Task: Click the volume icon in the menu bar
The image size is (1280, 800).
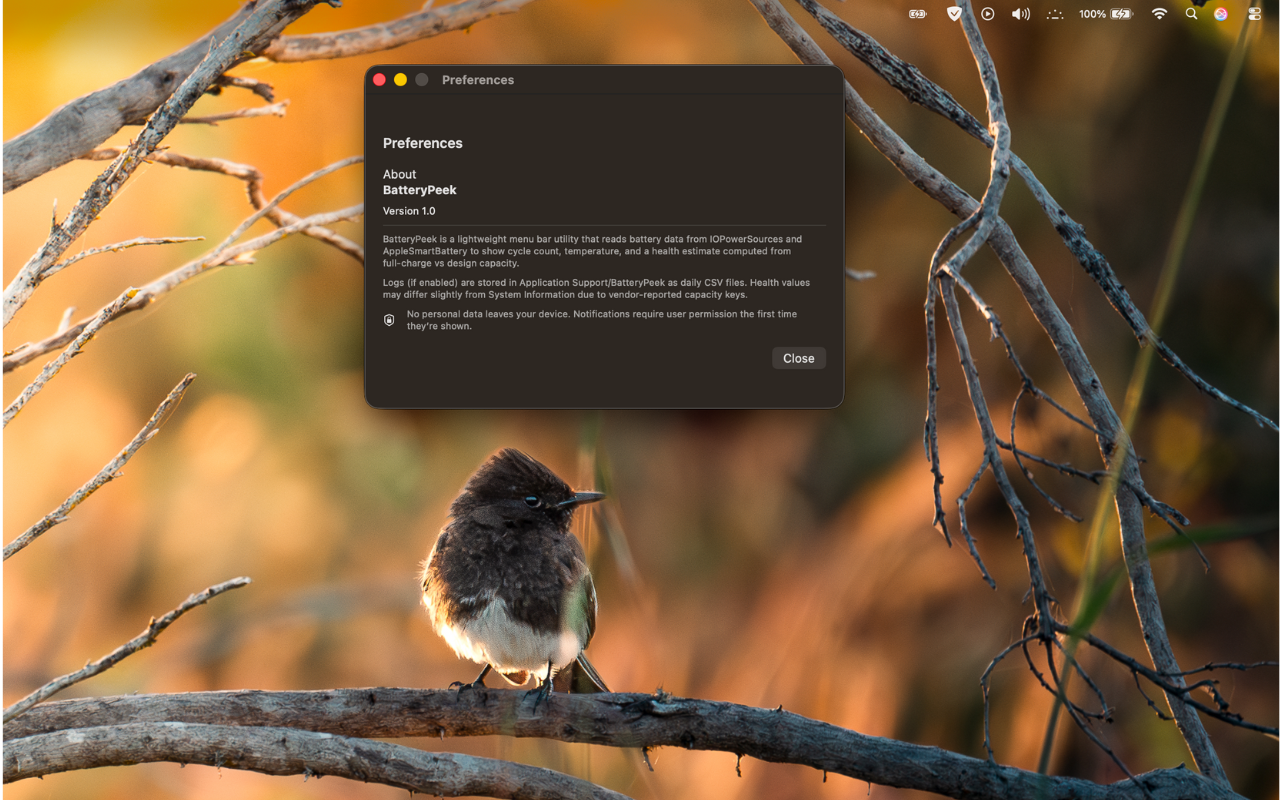Action: [1021, 14]
